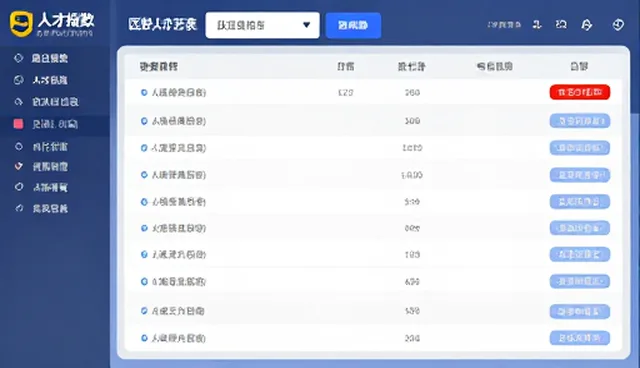Click the light blue action button in the last row
Screen dimensions: 640x368
(x=580, y=338)
